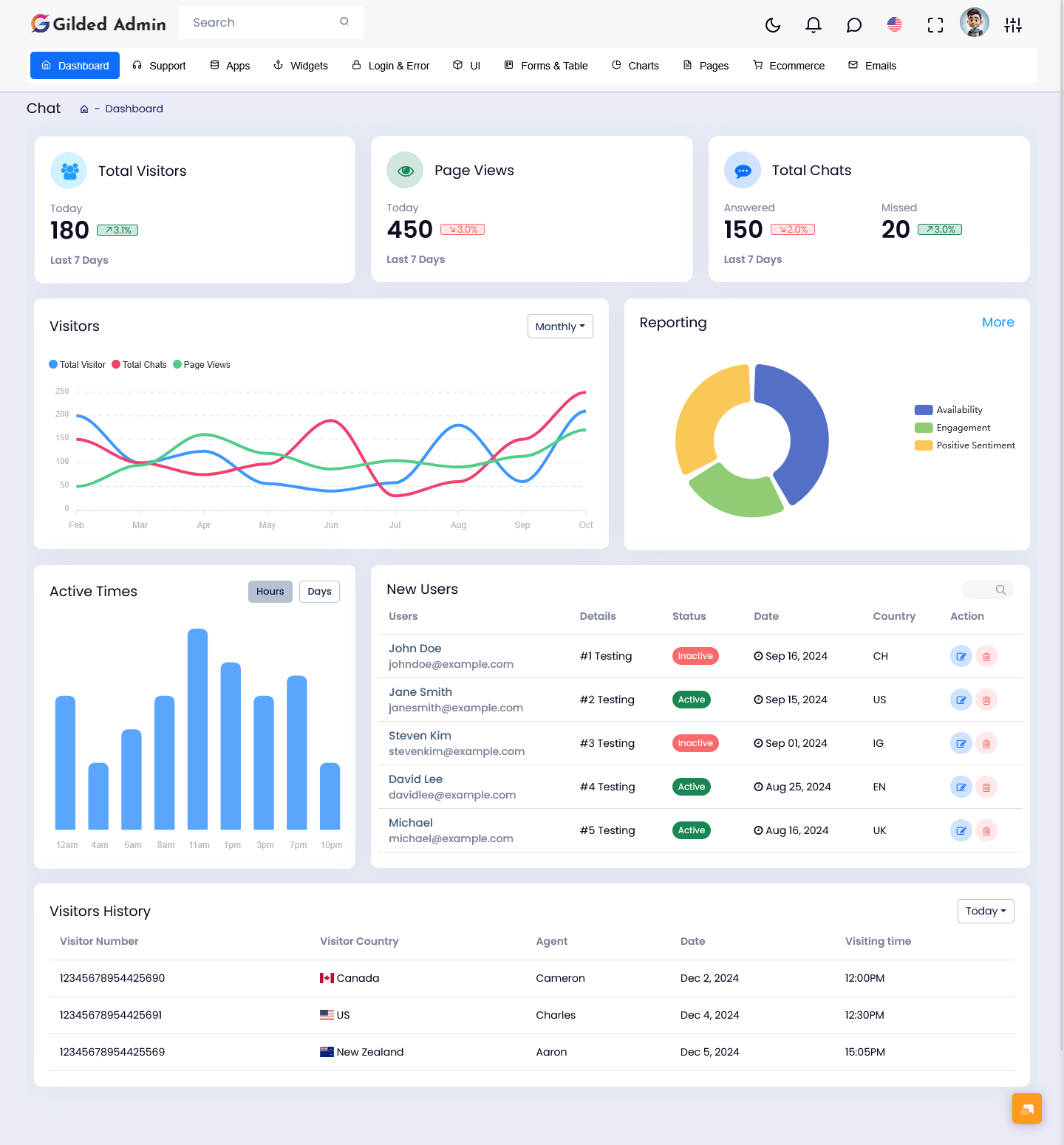Switch Active Times to Days
Viewport: 1064px width, 1145px height.
[x=319, y=592]
